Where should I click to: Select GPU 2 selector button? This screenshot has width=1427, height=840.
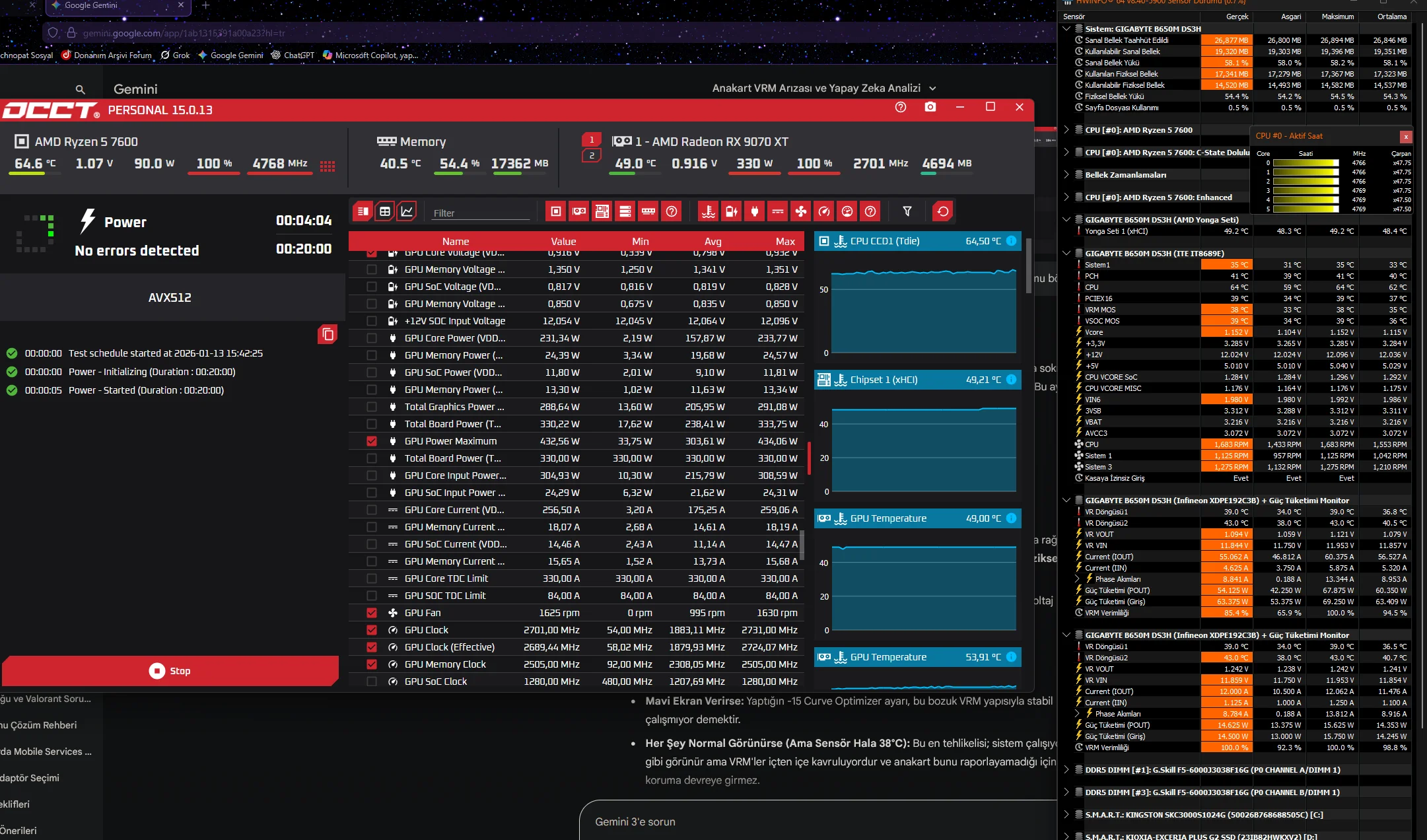coord(592,156)
